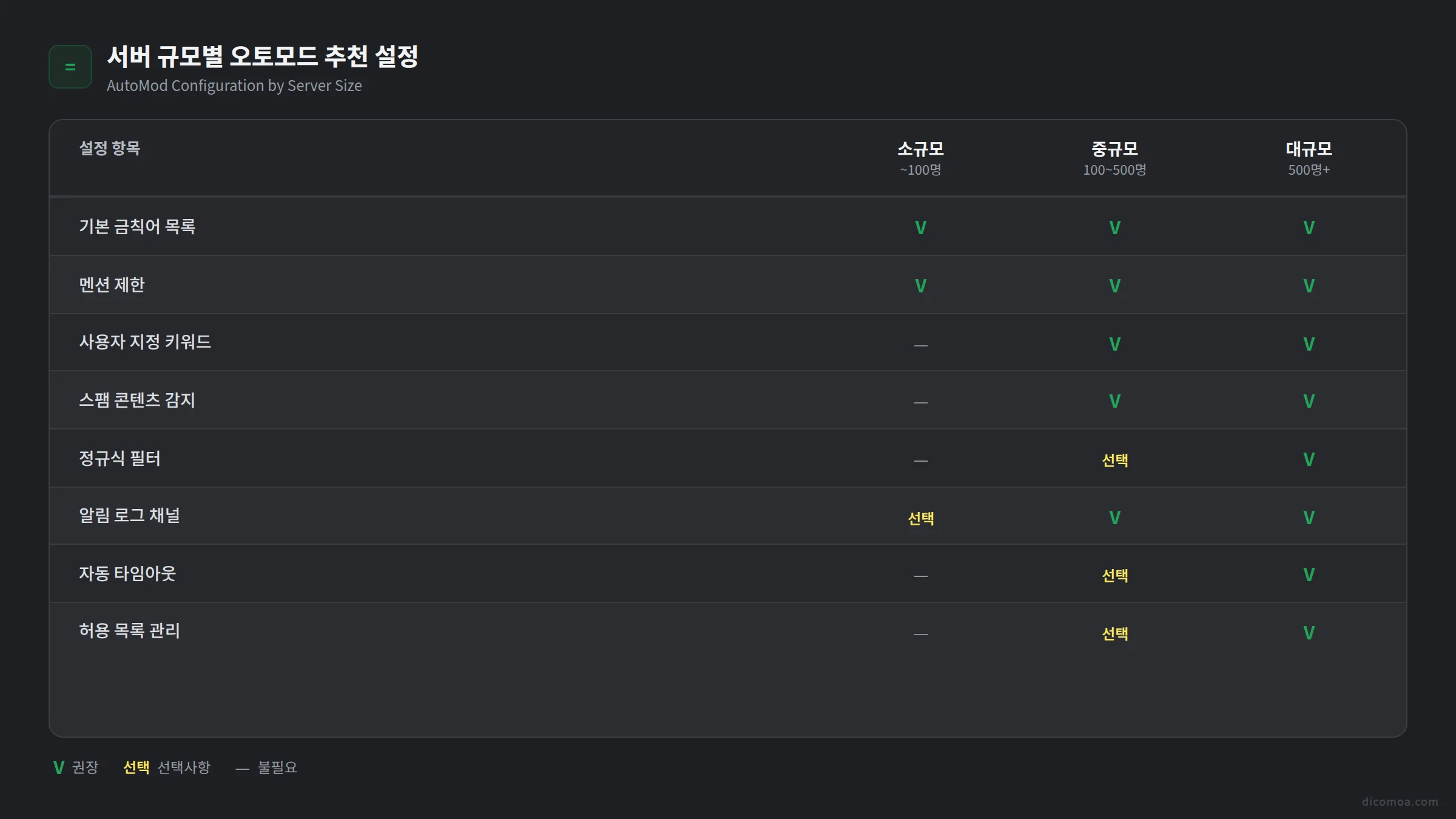Click the green V for 기본 금칙어 목록 소규모

click(x=920, y=227)
